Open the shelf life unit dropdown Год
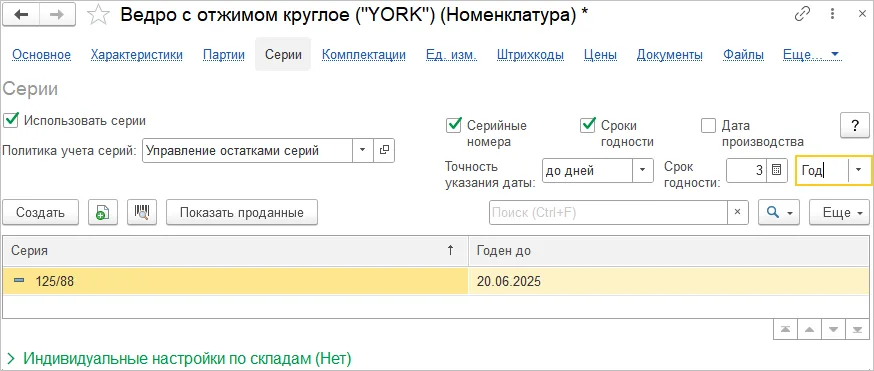Viewport: 874px width, 371px height. [858, 170]
